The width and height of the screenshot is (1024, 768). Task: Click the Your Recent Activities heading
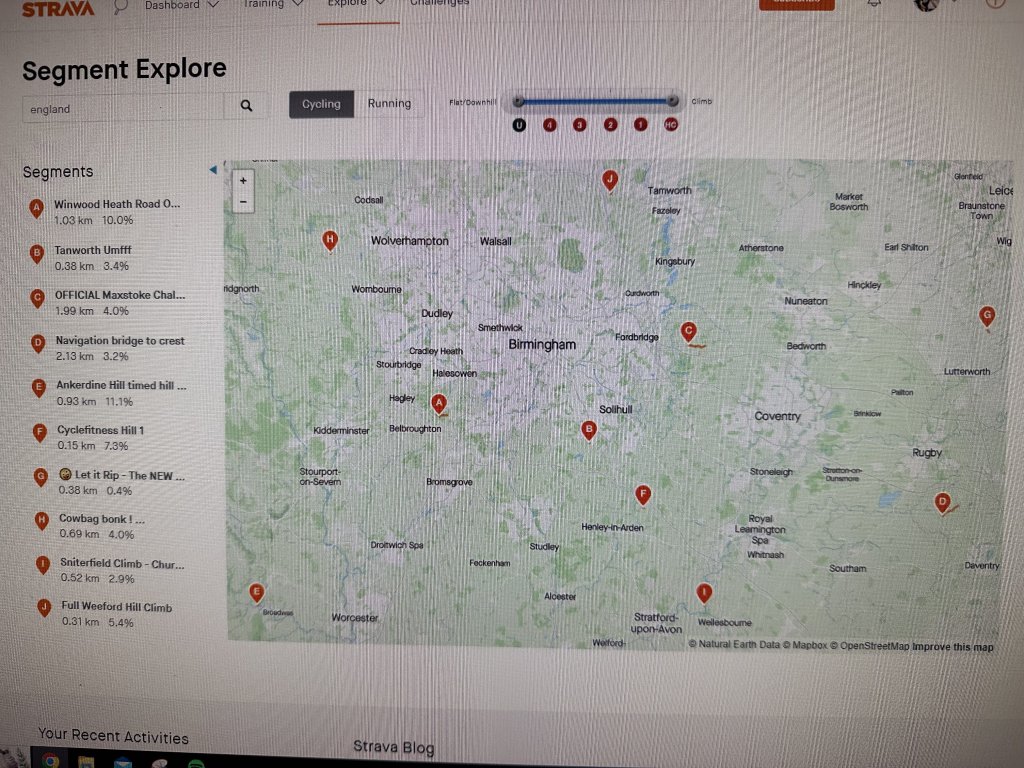113,736
